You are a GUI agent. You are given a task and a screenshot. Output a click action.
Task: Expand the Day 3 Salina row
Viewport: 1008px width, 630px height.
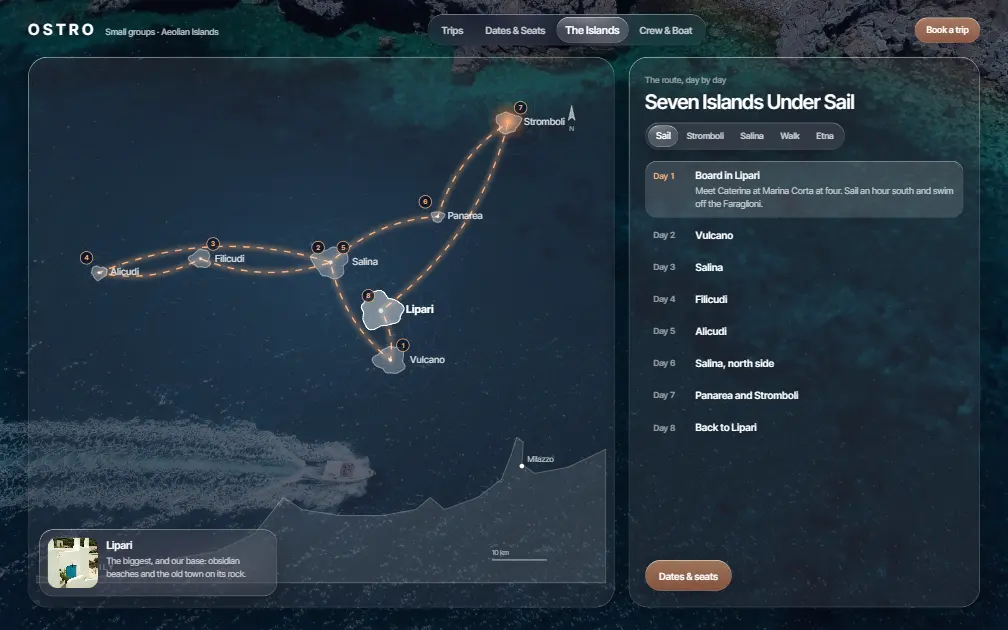[804, 267]
